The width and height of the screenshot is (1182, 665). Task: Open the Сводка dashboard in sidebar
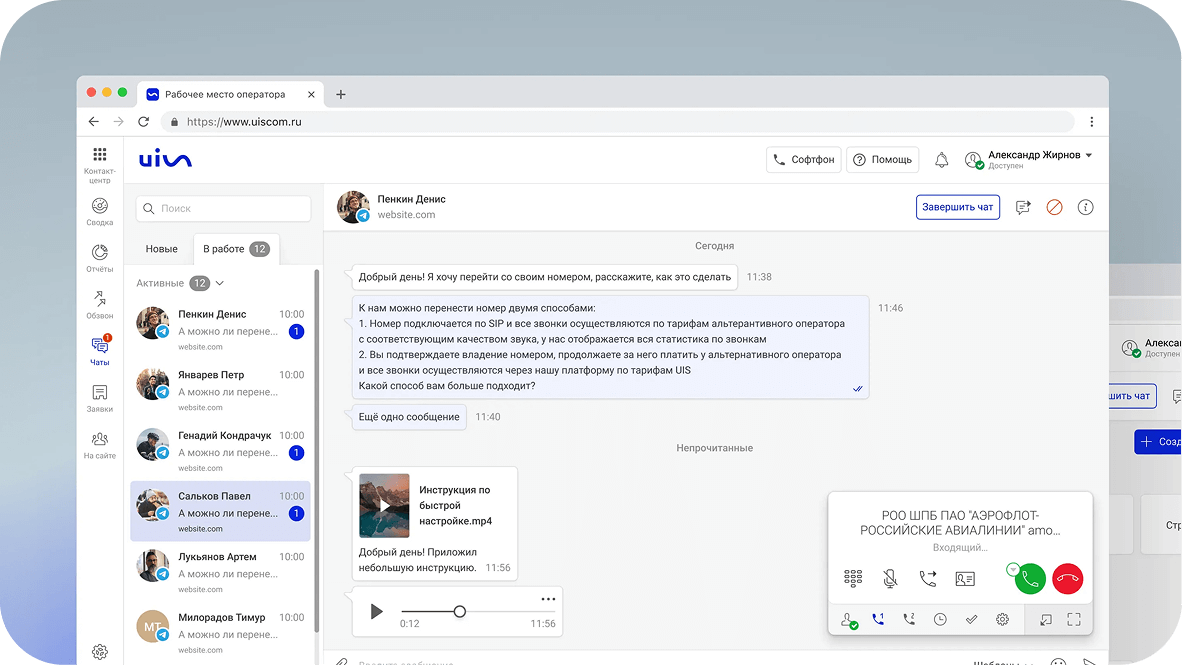pos(100,212)
